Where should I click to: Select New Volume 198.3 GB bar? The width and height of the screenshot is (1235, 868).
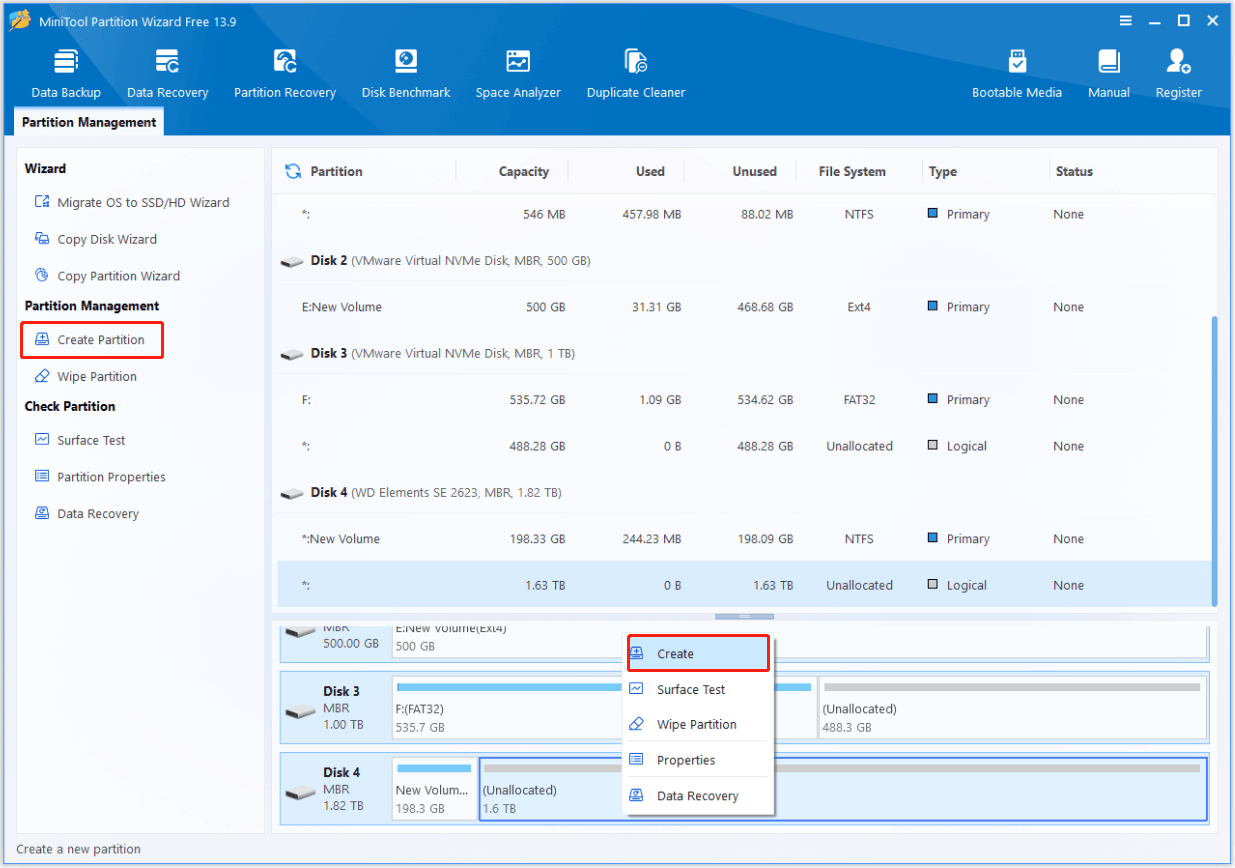point(434,789)
